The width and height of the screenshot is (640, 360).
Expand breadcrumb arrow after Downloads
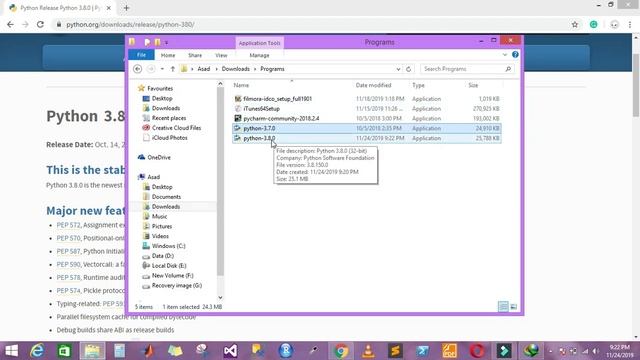click(256, 69)
